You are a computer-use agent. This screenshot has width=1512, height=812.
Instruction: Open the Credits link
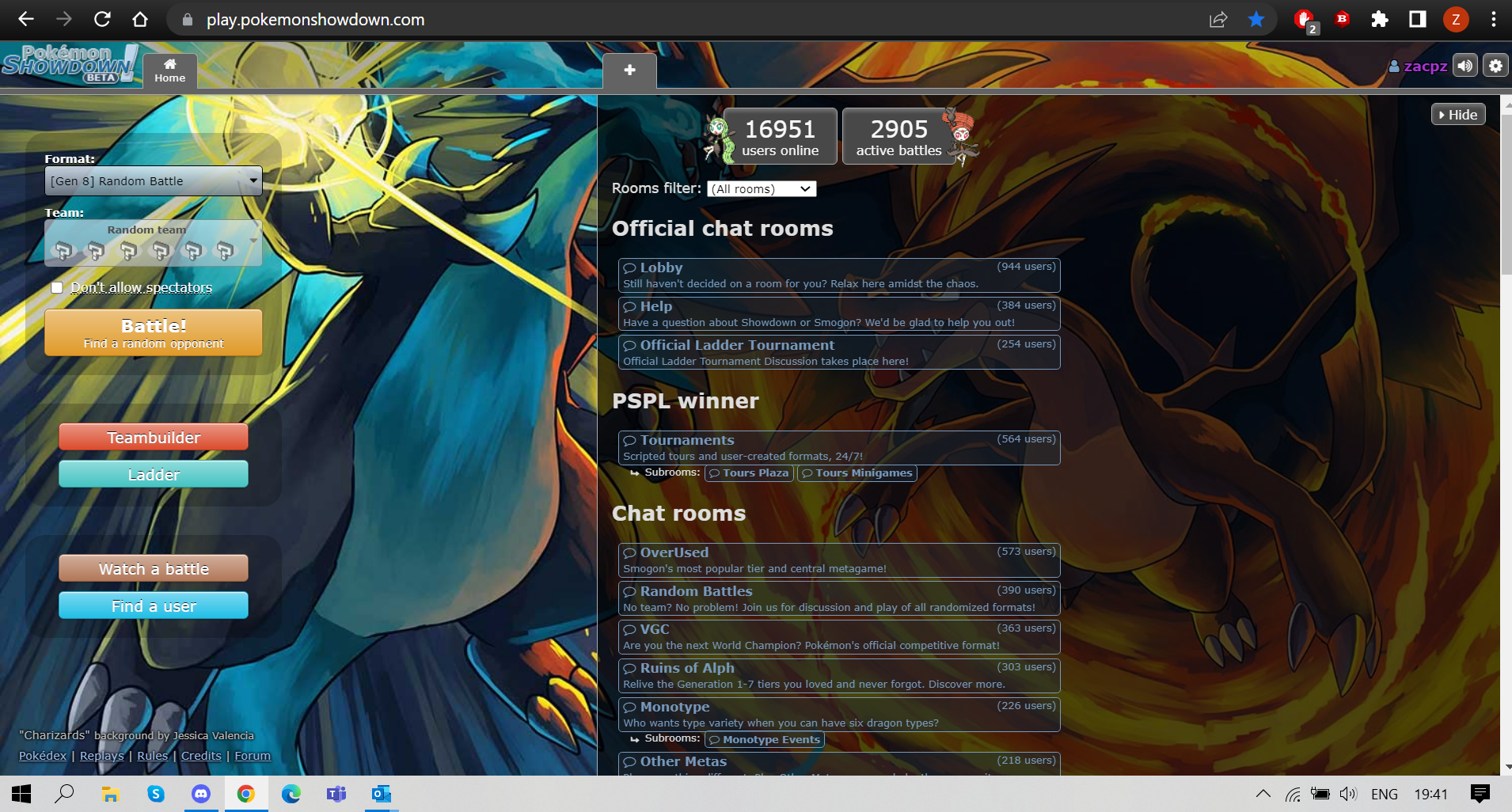coord(201,756)
